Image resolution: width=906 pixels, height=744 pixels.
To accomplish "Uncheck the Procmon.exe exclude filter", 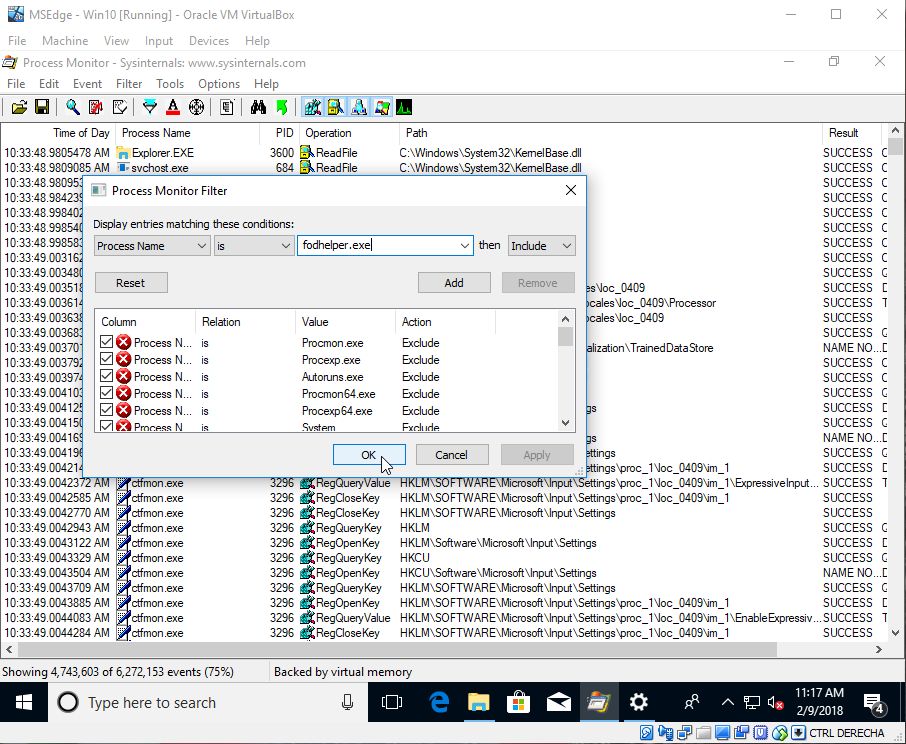I will 107,343.
